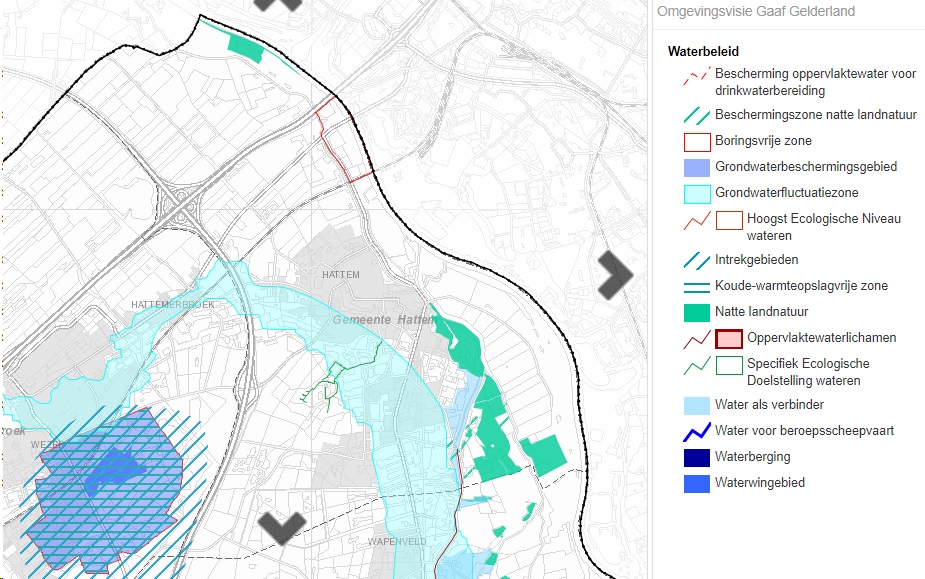The width and height of the screenshot is (925, 579).
Task: Click the Specifiek Ecologische Doelstelling green box icon
Action: pos(729,365)
